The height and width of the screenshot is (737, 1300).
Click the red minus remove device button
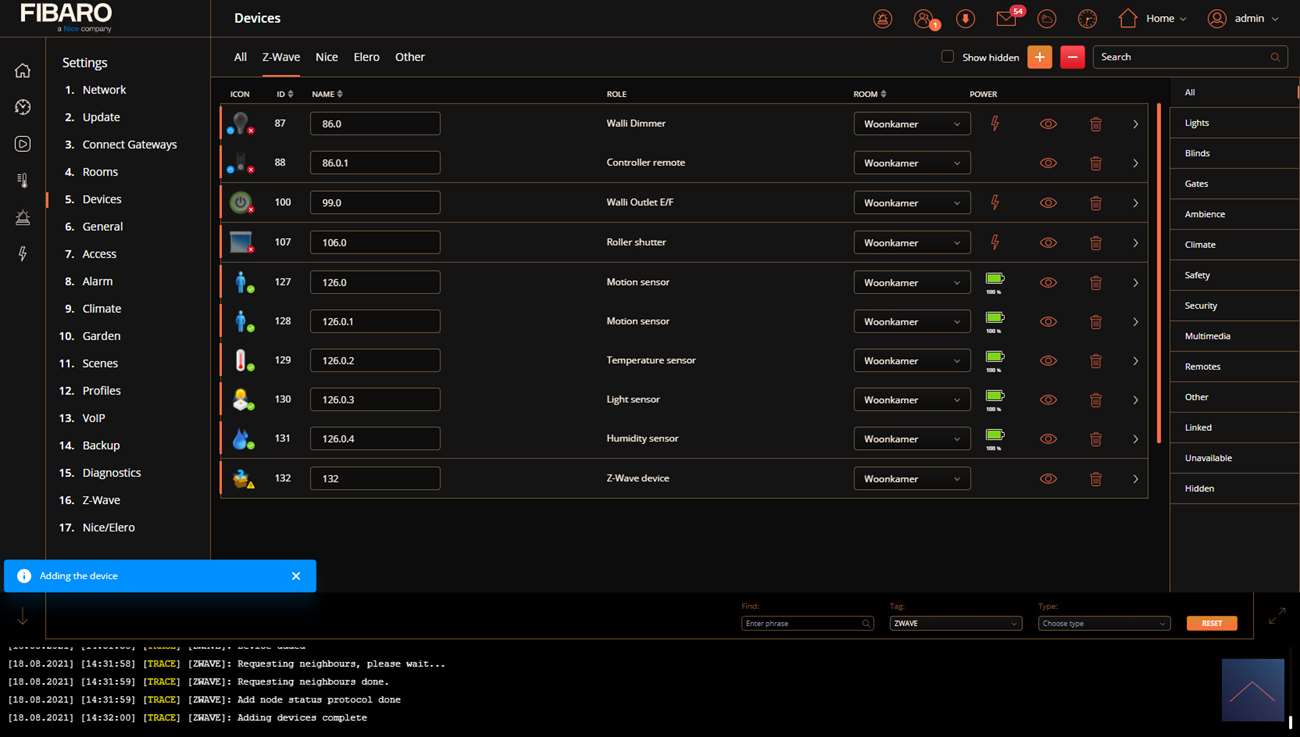click(1072, 57)
